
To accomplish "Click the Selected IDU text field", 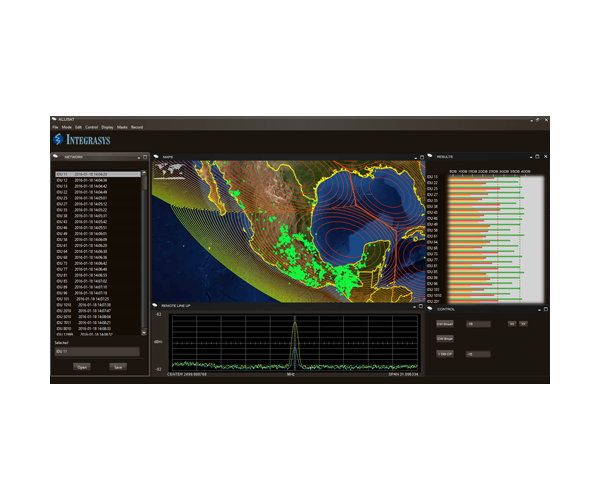I will point(97,351).
